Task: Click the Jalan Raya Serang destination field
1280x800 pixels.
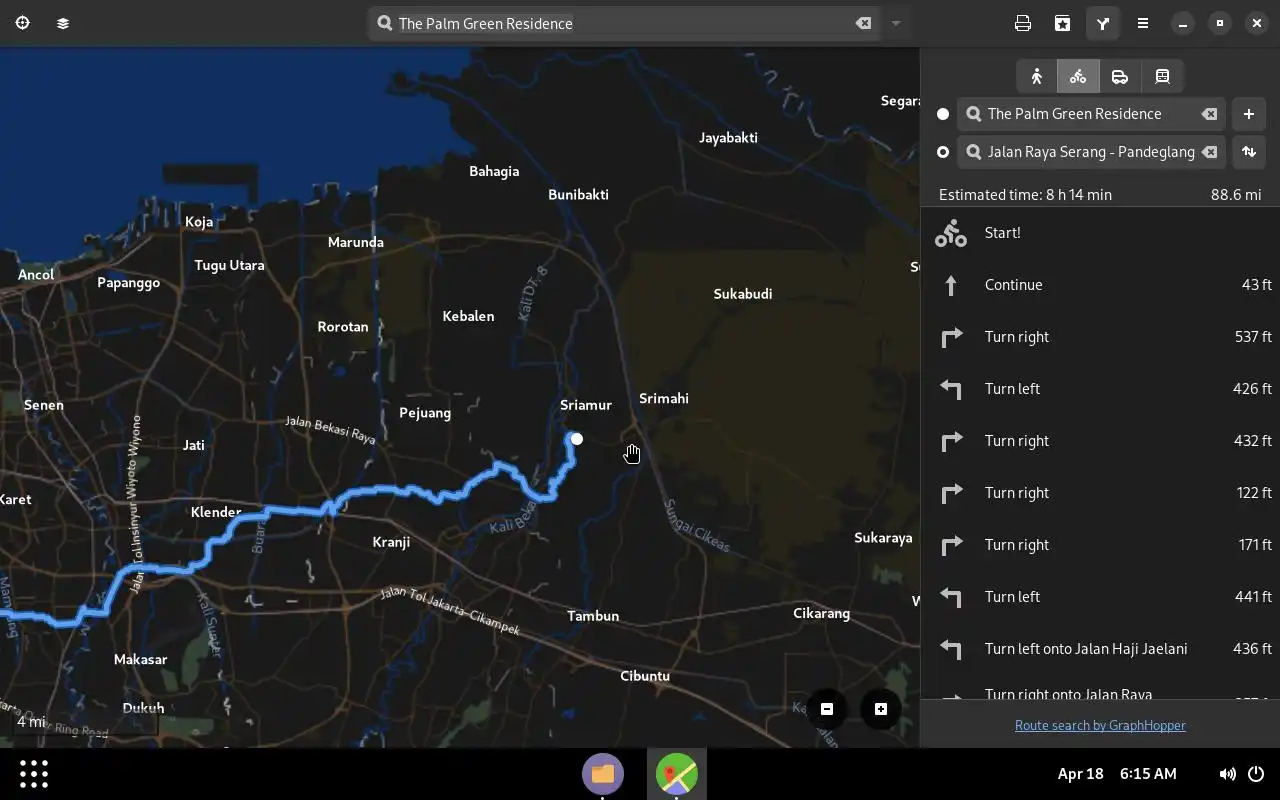Action: coord(1091,152)
